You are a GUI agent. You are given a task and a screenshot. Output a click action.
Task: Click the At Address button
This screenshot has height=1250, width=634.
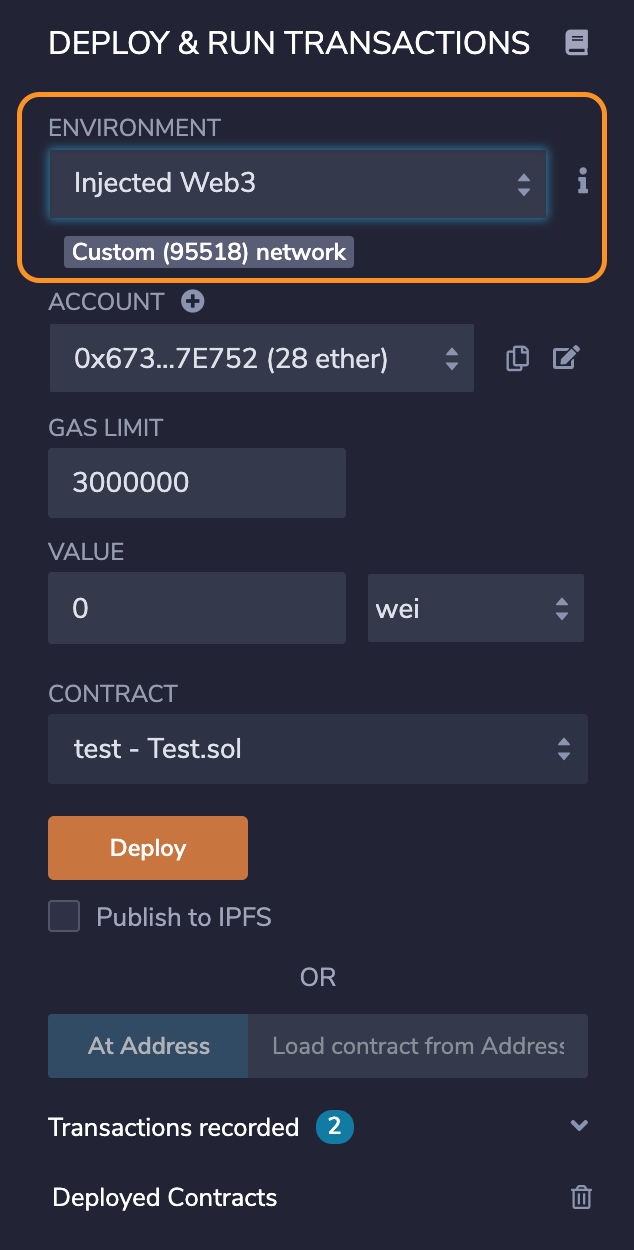pyautogui.click(x=148, y=1046)
